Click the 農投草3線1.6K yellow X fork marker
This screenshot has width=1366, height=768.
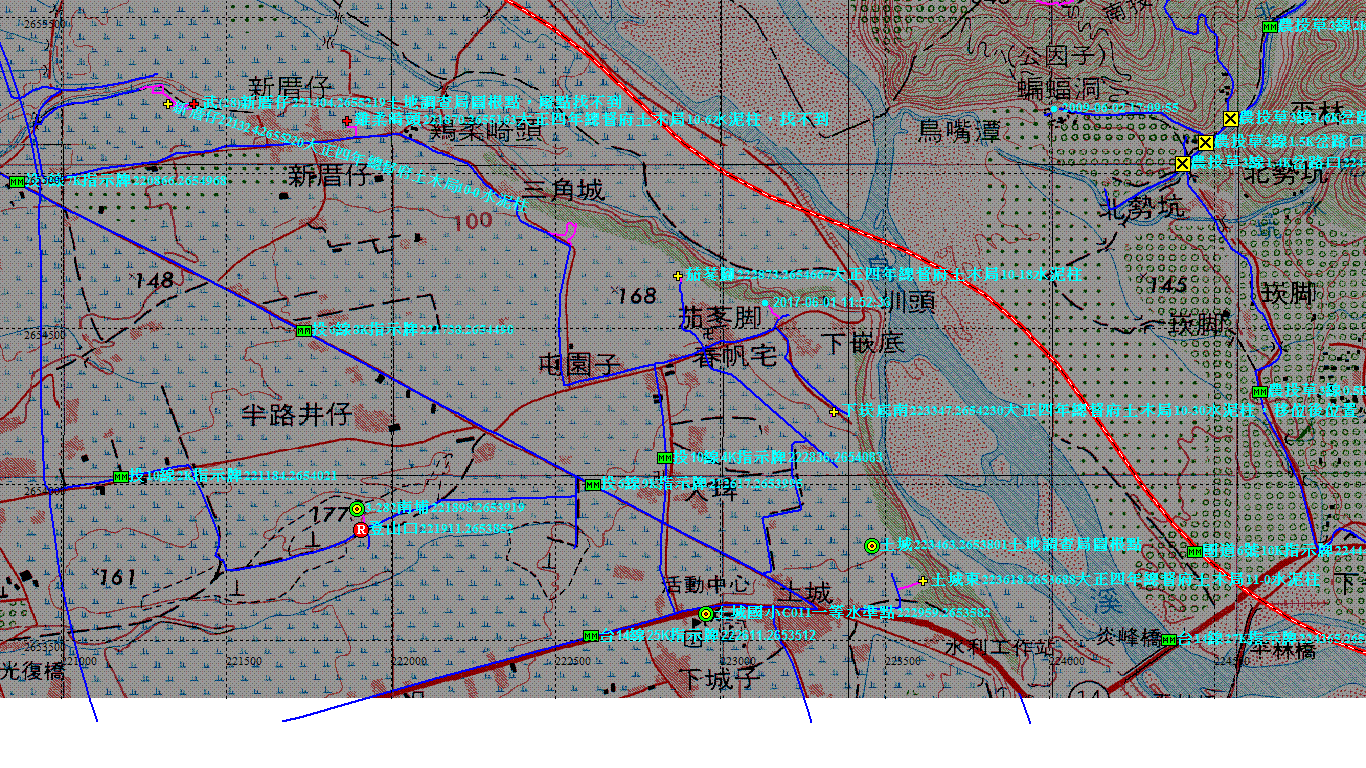click(x=1231, y=118)
